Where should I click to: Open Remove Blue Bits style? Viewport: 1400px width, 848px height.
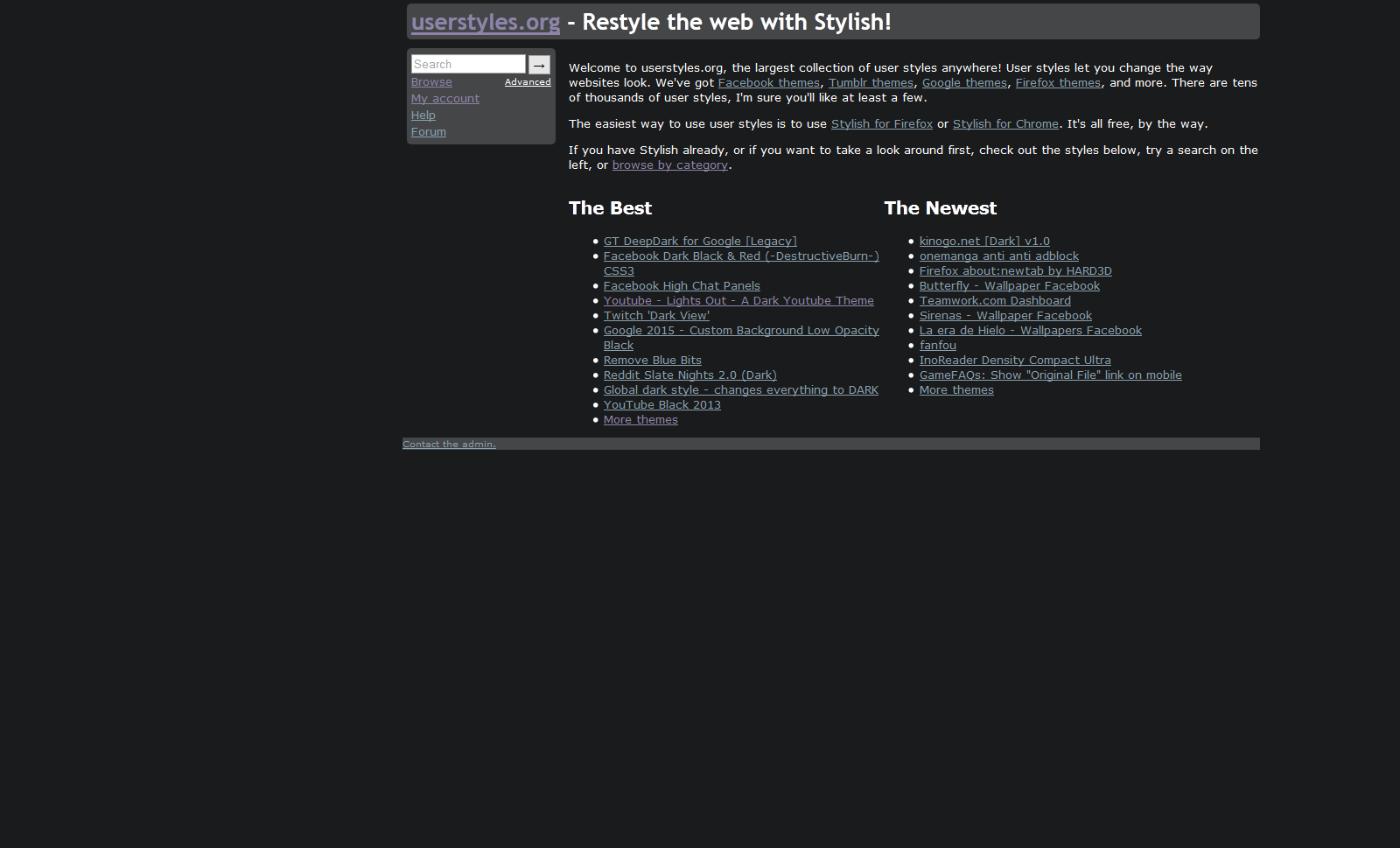653,361
